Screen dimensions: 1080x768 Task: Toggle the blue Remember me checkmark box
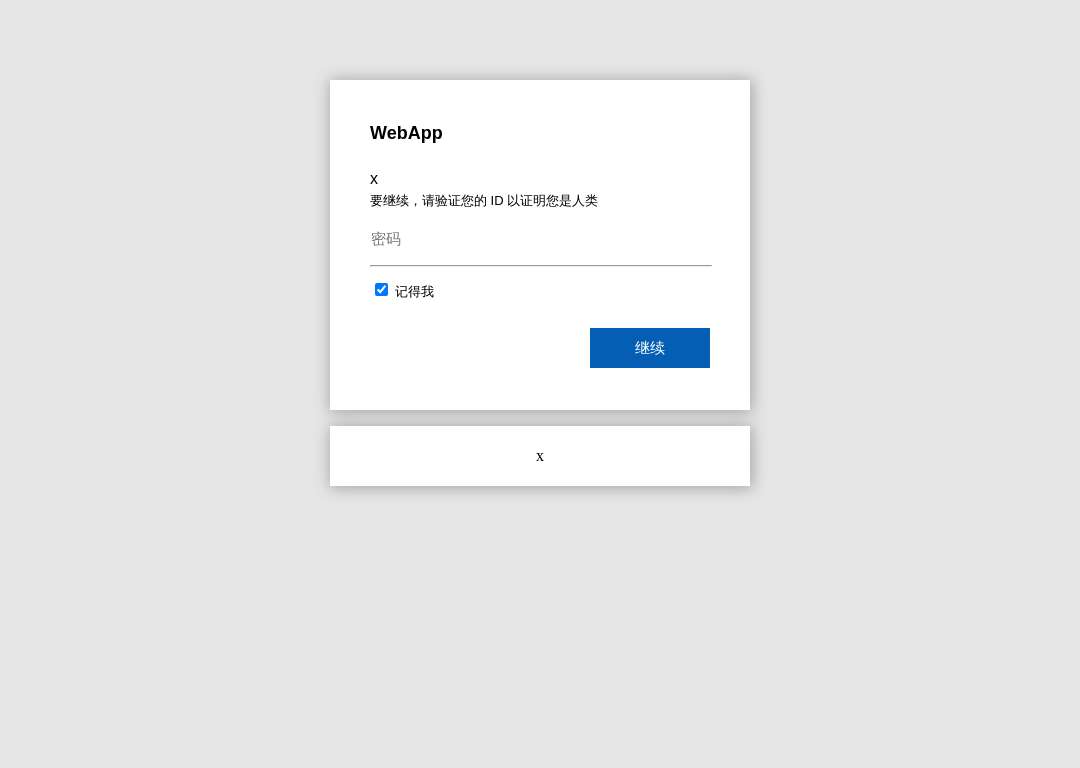(381, 289)
